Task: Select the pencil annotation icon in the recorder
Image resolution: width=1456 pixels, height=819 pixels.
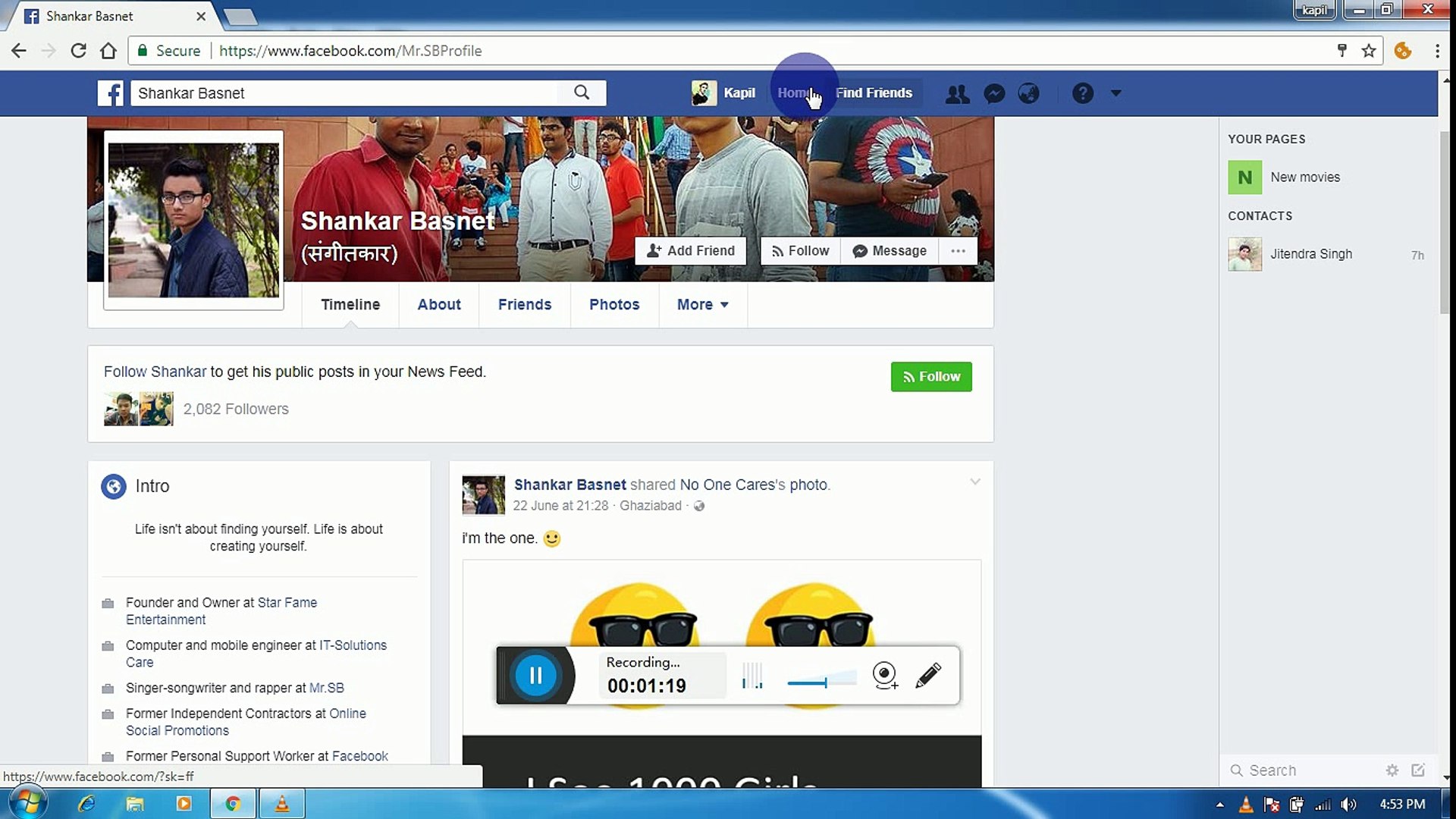Action: coord(930,675)
